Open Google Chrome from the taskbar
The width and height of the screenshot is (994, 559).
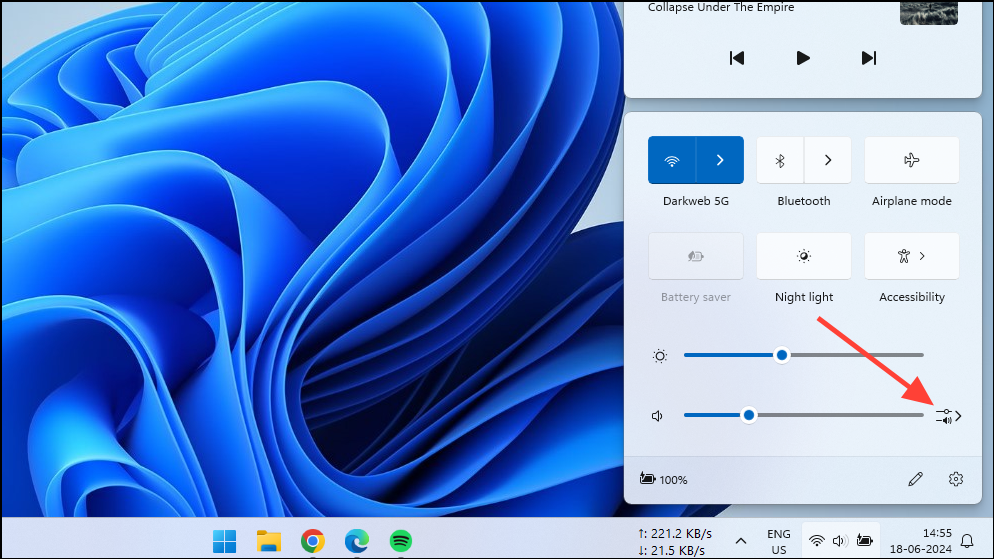313,541
